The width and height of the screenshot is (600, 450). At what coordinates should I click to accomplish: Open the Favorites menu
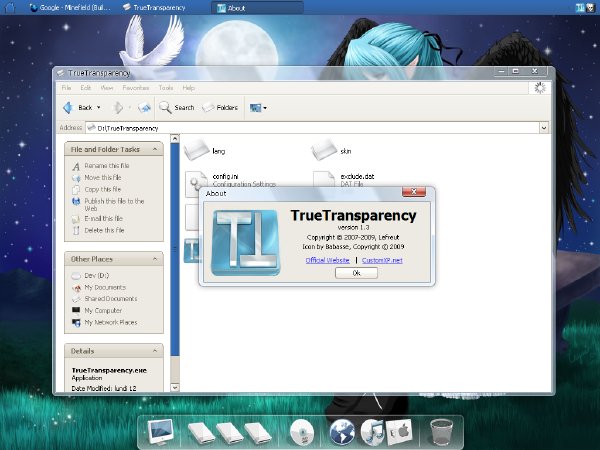136,88
